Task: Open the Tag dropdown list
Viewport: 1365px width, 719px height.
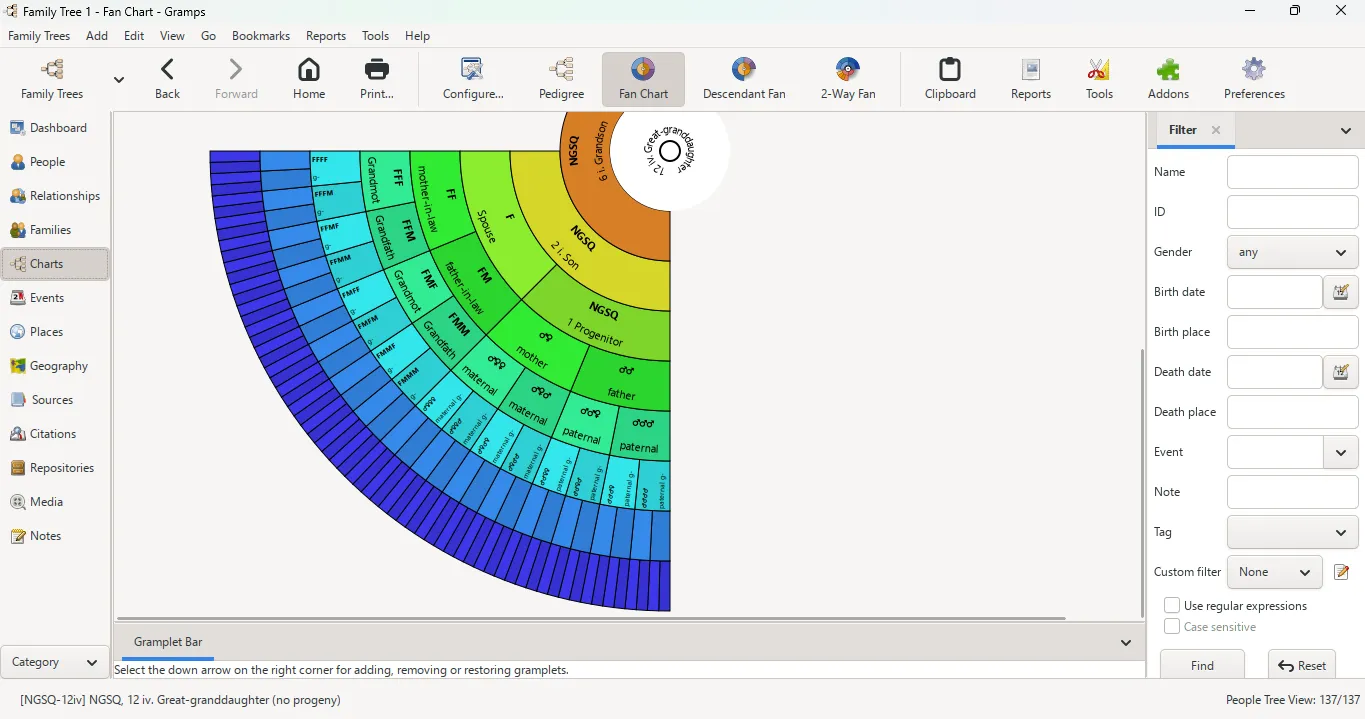Action: pyautogui.click(x=1292, y=532)
